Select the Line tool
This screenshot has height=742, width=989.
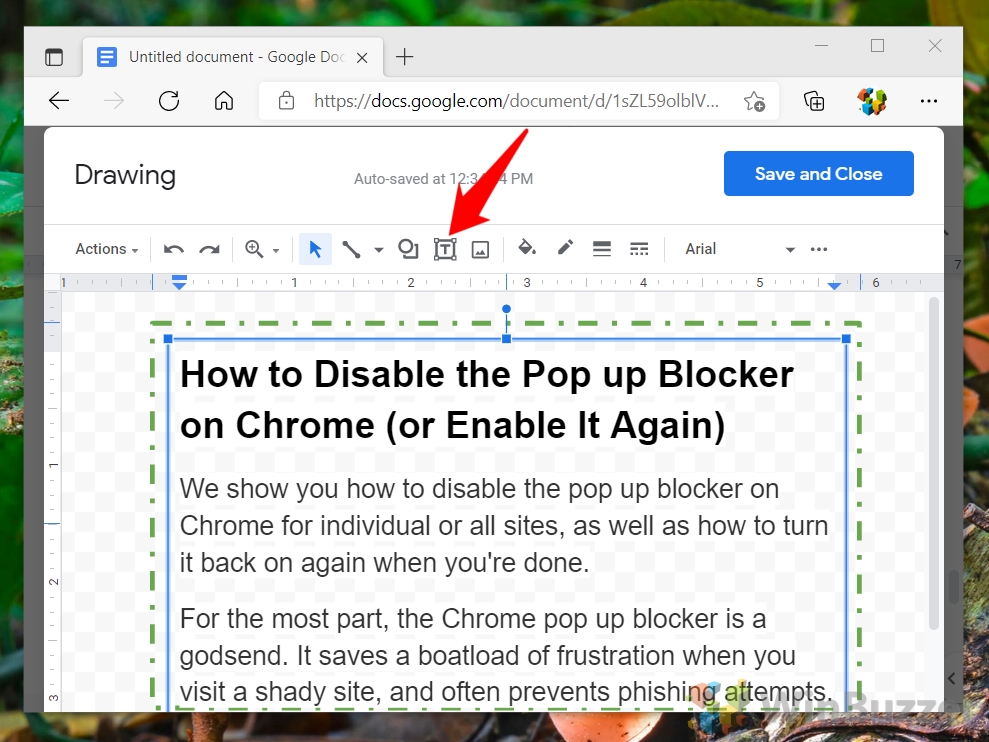coord(351,249)
